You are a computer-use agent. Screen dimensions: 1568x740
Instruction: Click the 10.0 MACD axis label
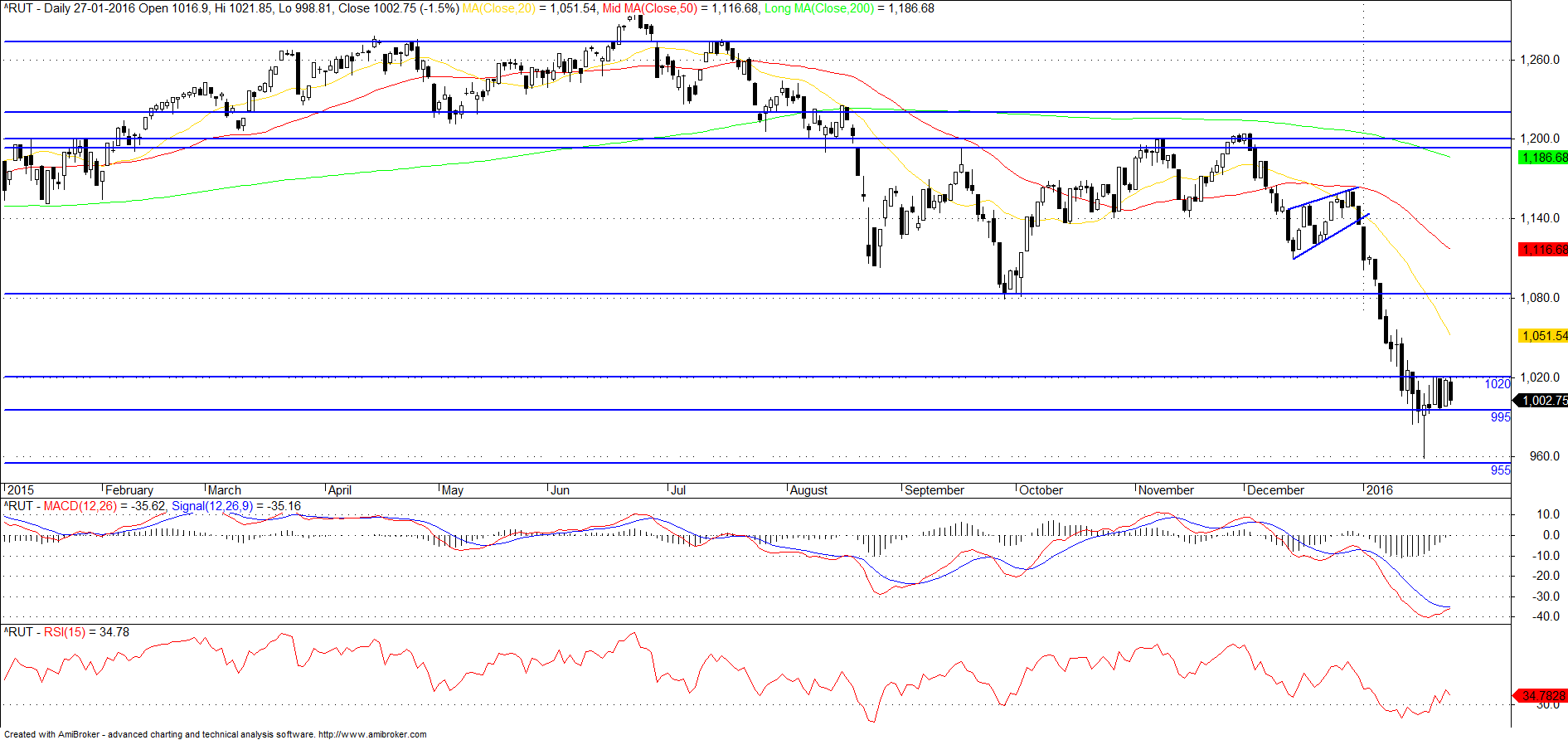(x=1548, y=514)
